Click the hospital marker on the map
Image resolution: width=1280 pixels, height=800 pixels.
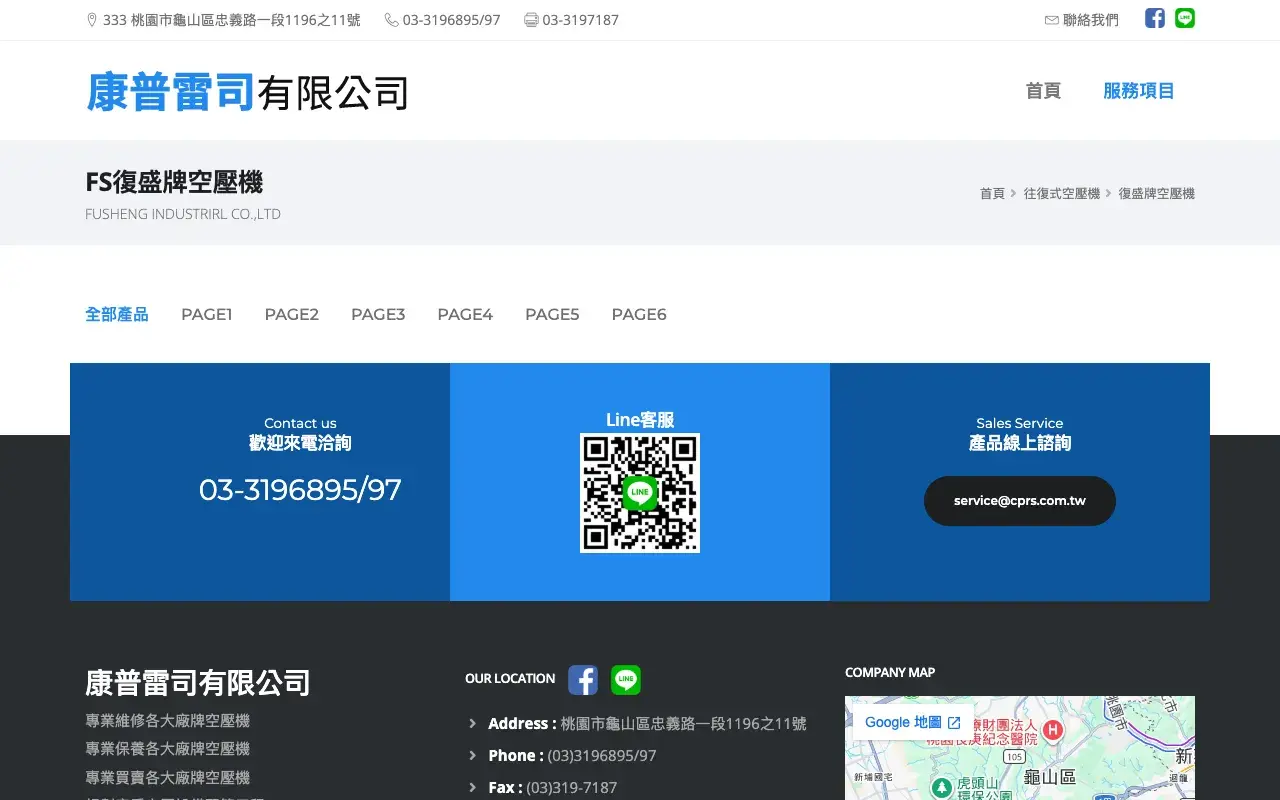pos(1053,731)
